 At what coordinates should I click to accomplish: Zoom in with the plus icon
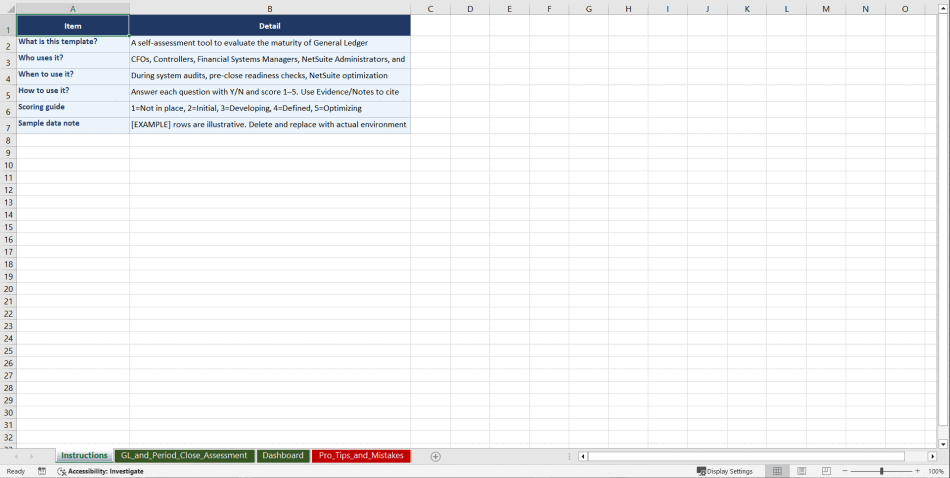click(x=917, y=471)
